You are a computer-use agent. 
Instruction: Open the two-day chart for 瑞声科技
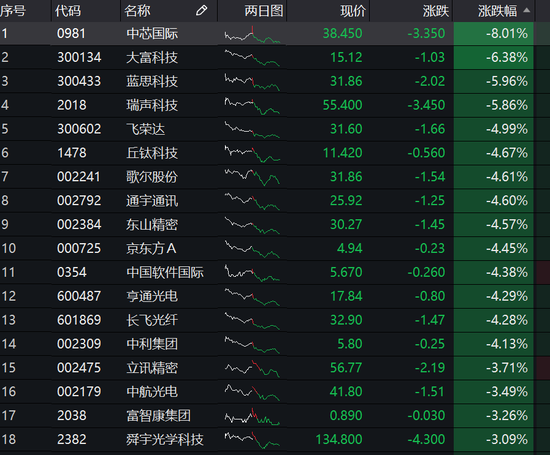tap(252, 106)
